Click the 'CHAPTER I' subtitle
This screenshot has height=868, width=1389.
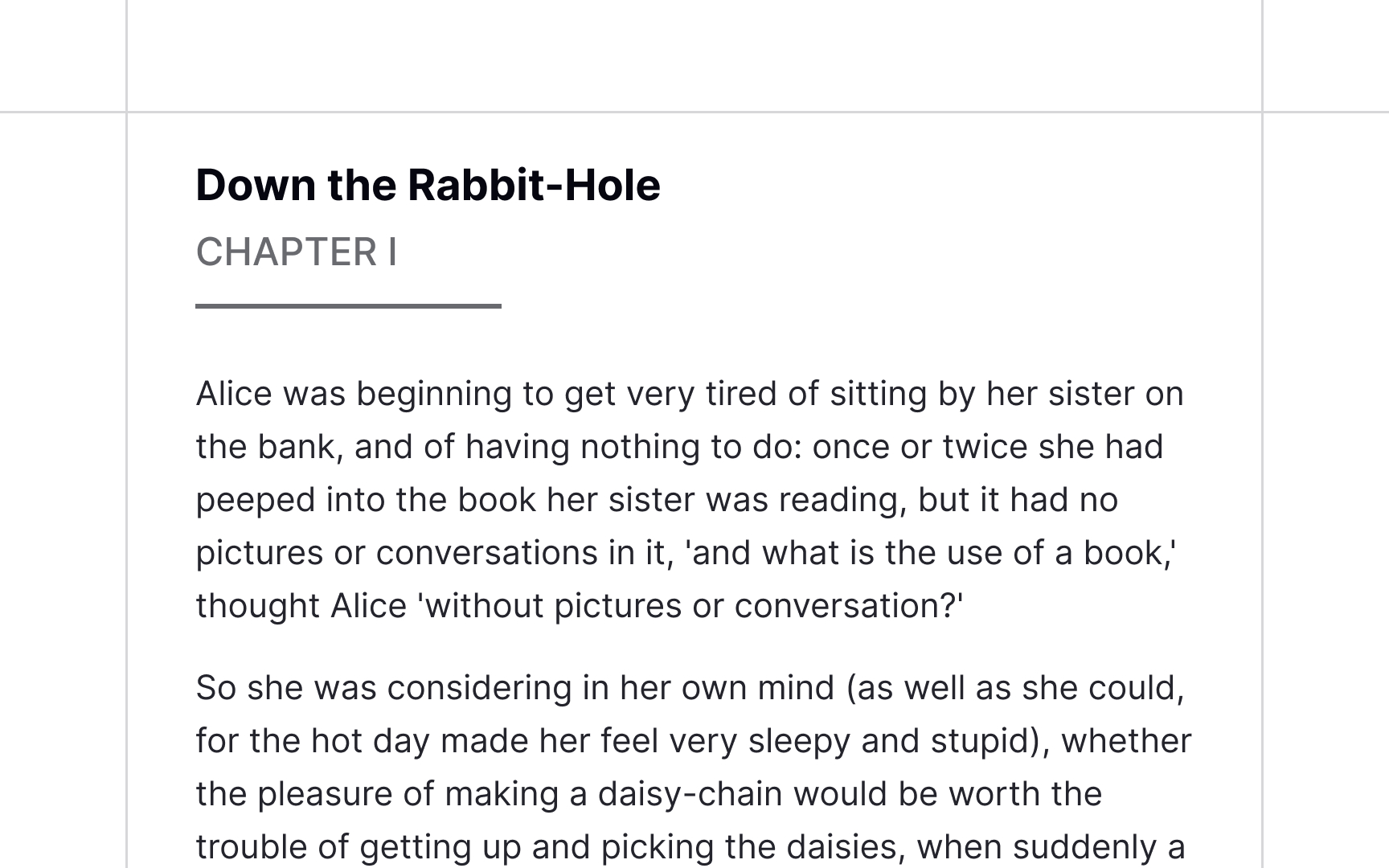(x=297, y=252)
